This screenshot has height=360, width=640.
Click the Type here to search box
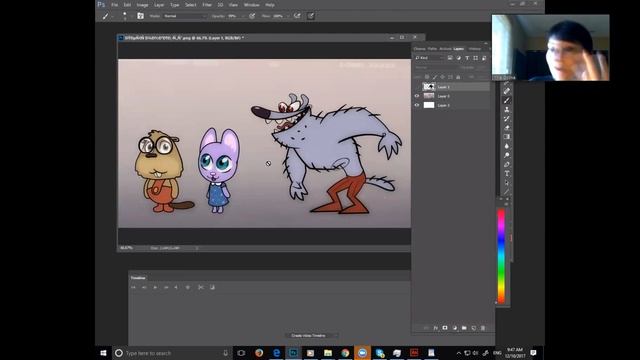pyautogui.click(x=171, y=353)
